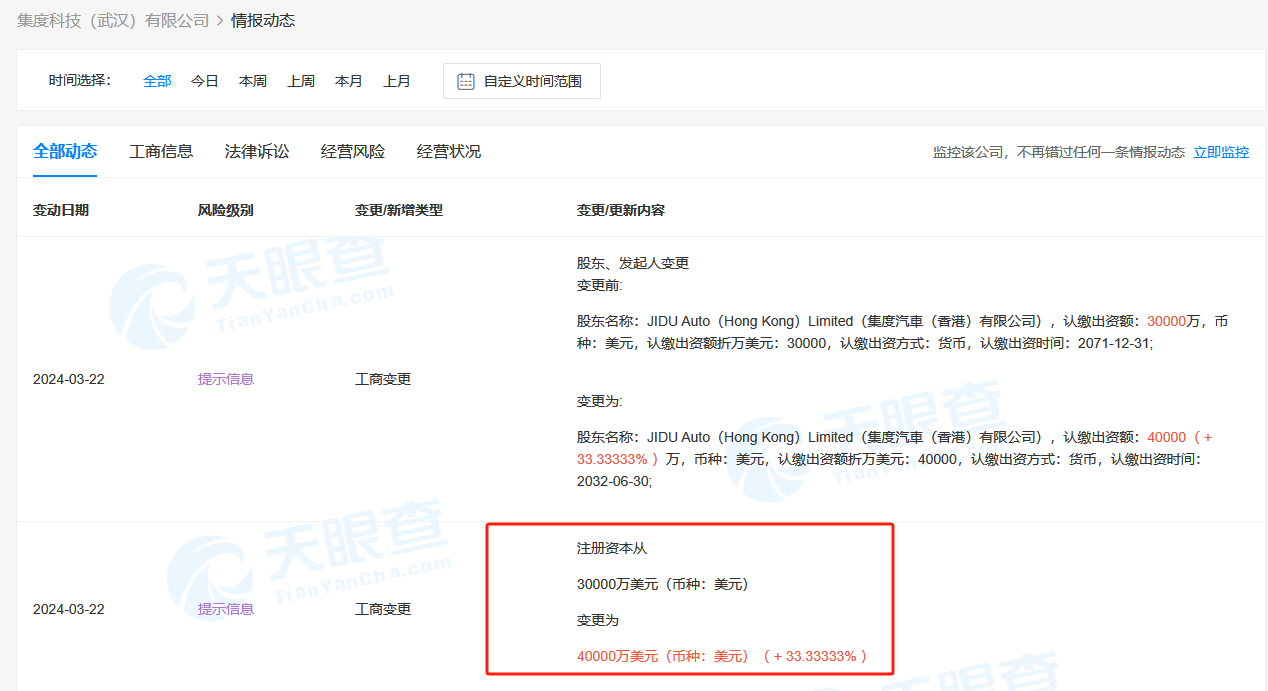Click 变更/新增类型 column header
This screenshot has height=691, width=1268.
point(399,210)
